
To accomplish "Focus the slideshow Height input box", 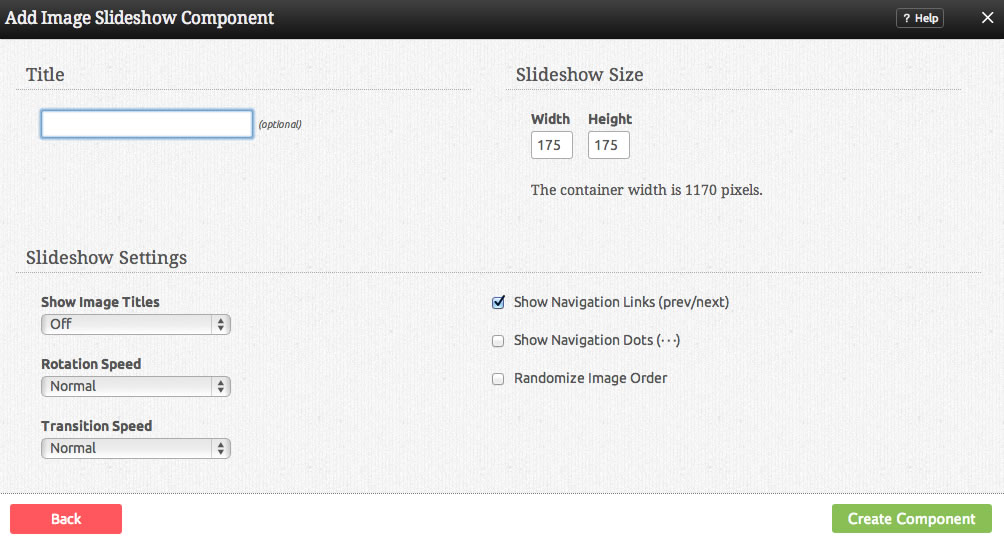I will (x=608, y=145).
